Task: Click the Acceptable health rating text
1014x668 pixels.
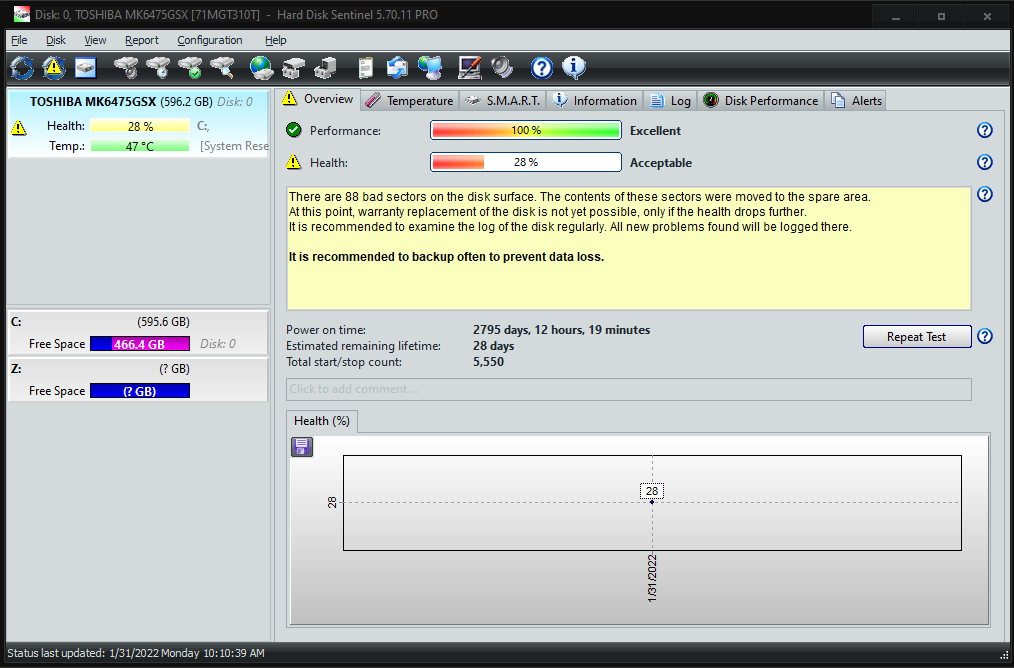Action: pos(661,163)
